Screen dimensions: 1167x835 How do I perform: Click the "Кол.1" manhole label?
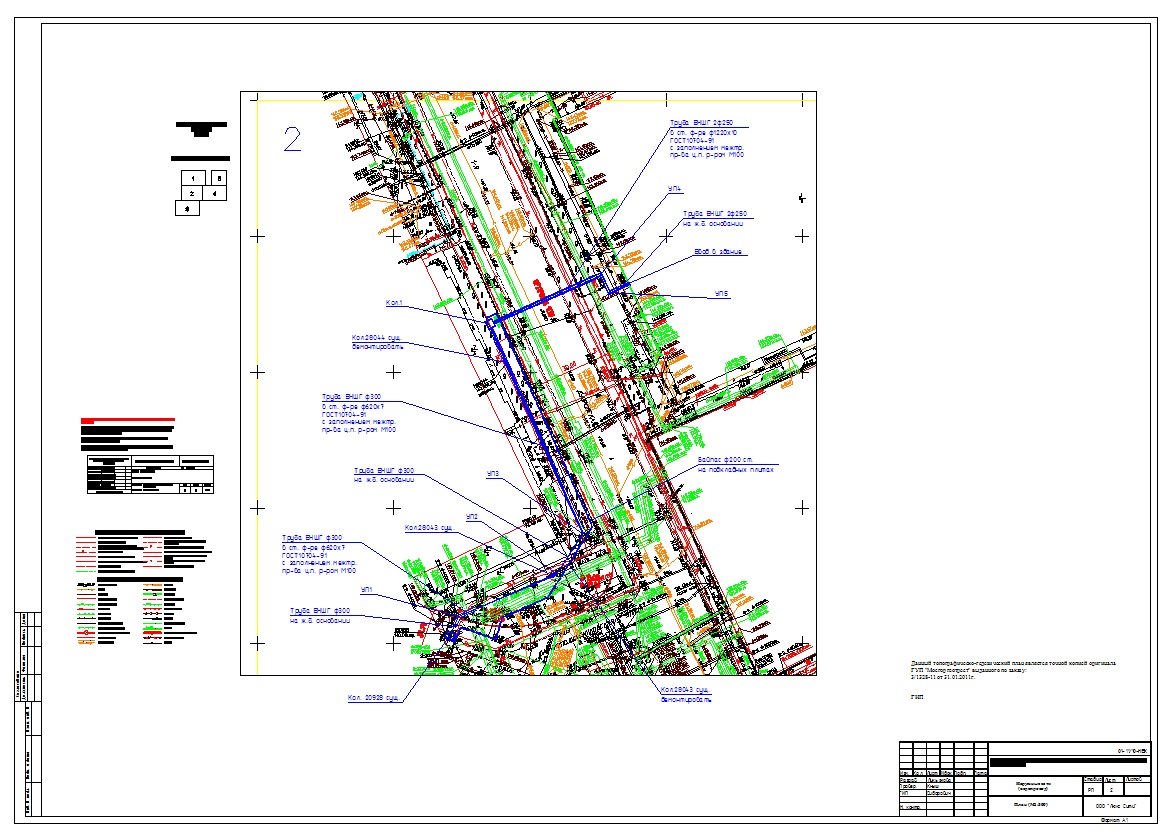coord(394,303)
